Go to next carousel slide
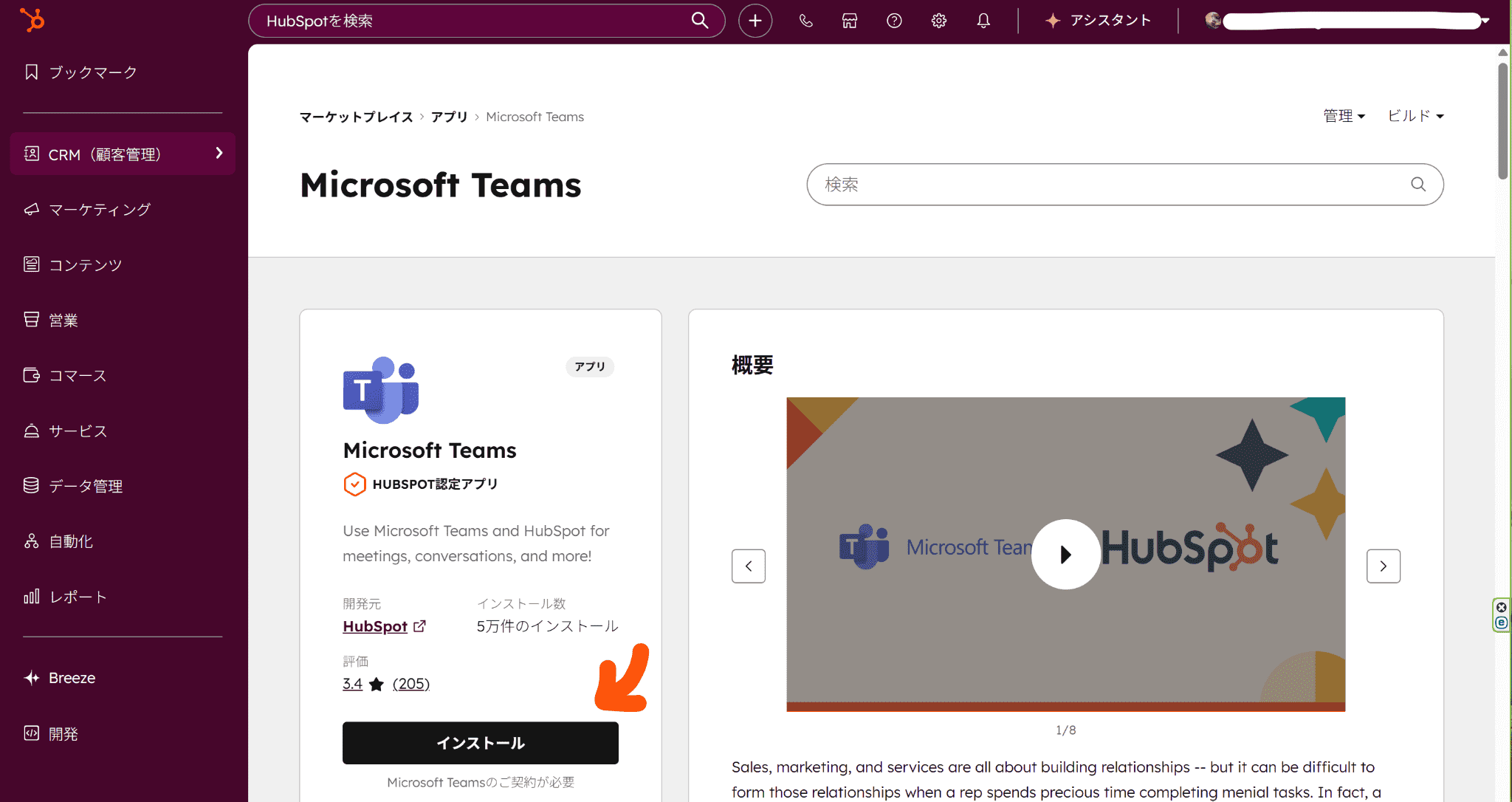 pyautogui.click(x=1383, y=566)
